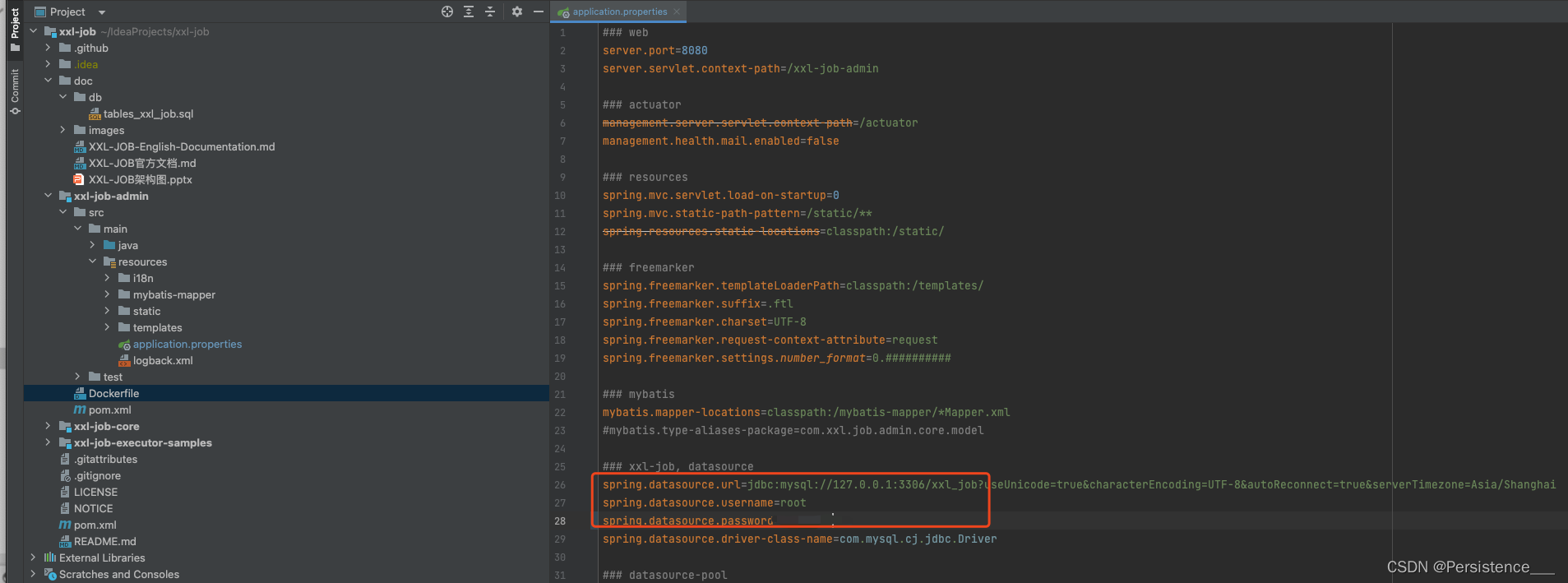
Task: Close the application.properties tab
Action: coord(677,12)
